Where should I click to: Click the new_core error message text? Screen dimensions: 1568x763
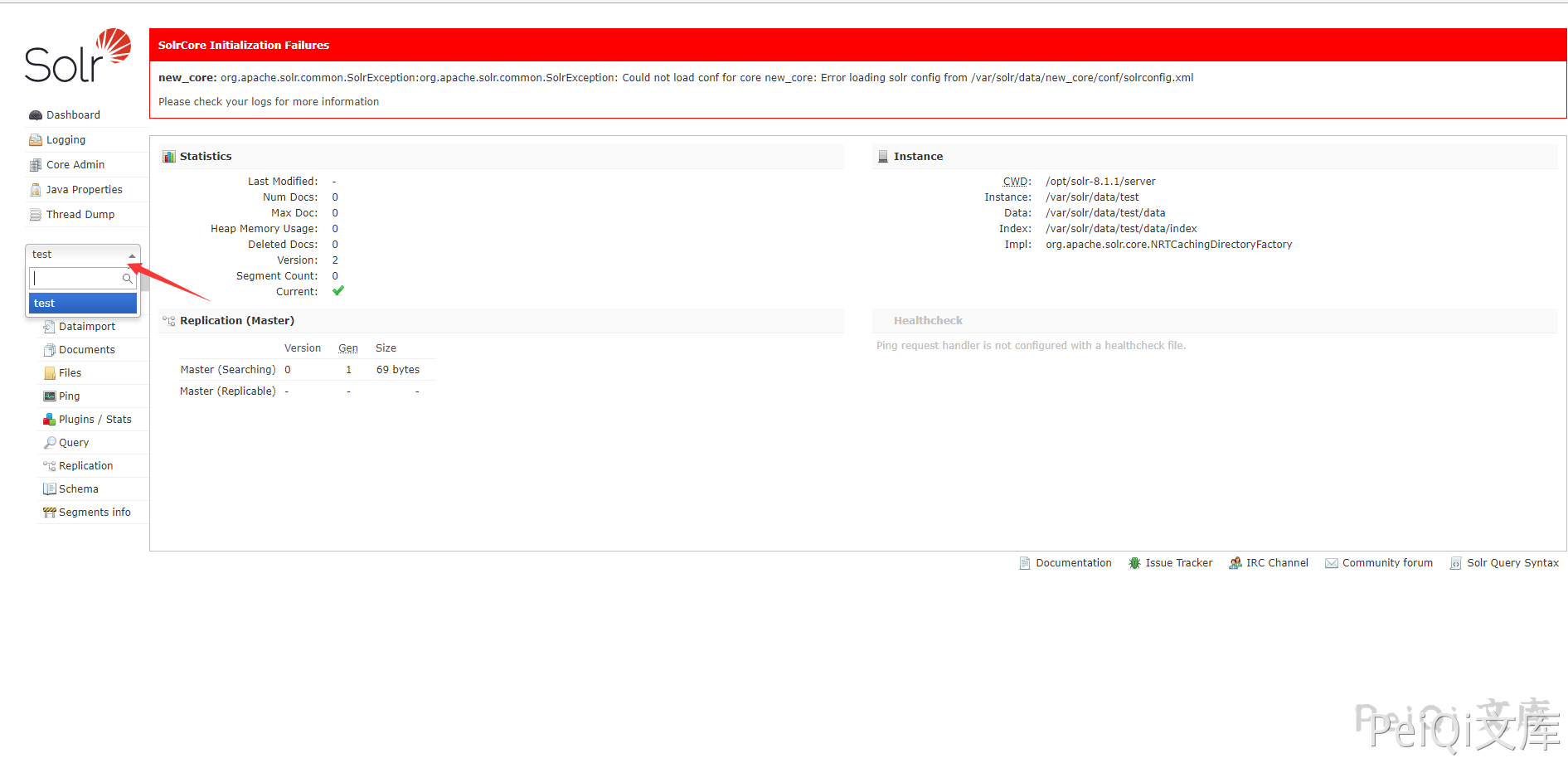pyautogui.click(x=676, y=78)
